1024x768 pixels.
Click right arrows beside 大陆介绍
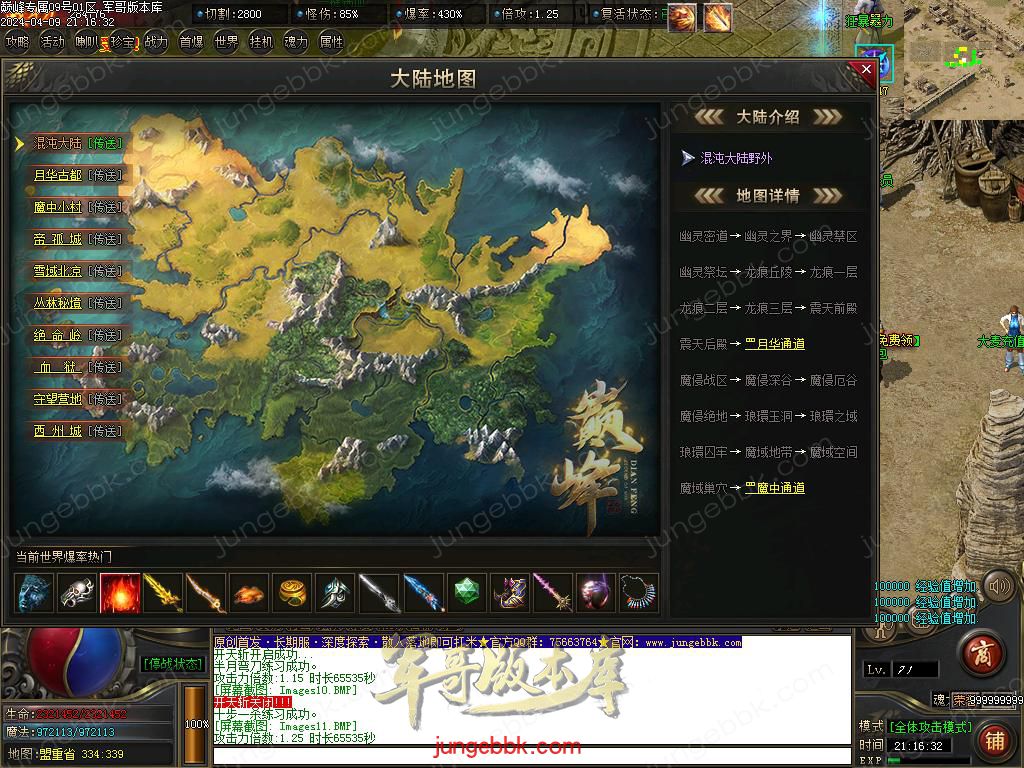(827, 117)
